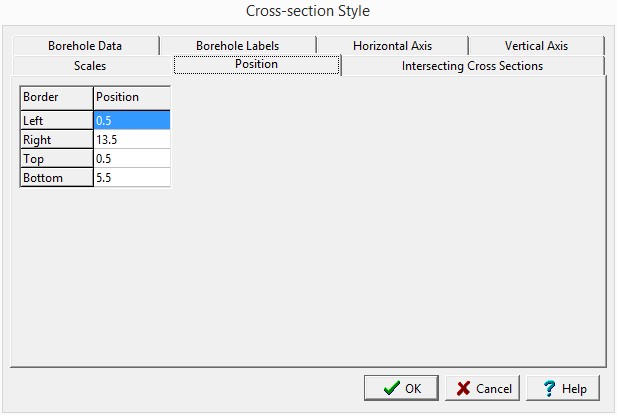Viewport: 617px width, 415px height.
Task: Select the Left row label cell
Action: (x=56, y=120)
